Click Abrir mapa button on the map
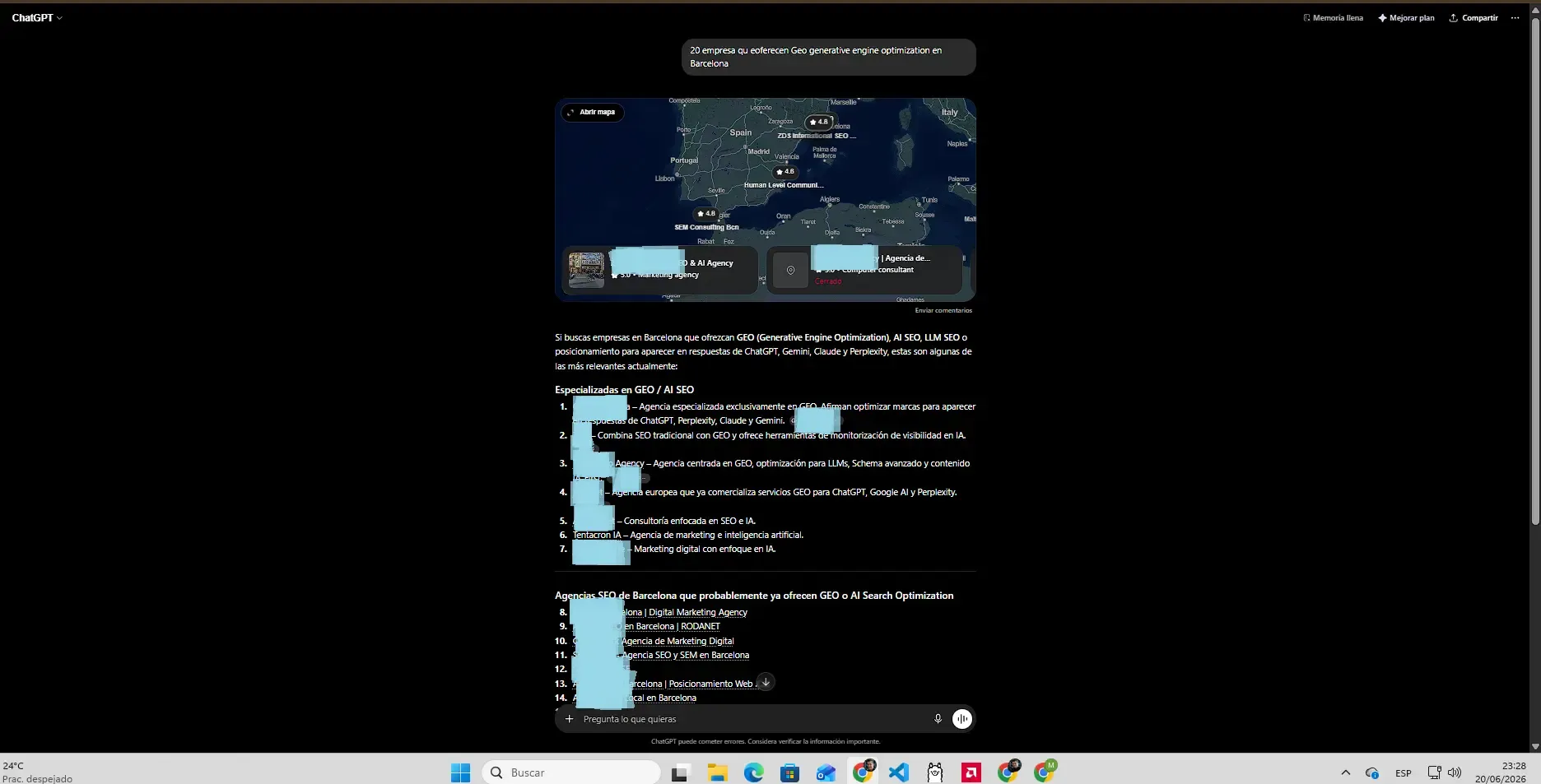Image resolution: width=1541 pixels, height=784 pixels. (x=592, y=112)
